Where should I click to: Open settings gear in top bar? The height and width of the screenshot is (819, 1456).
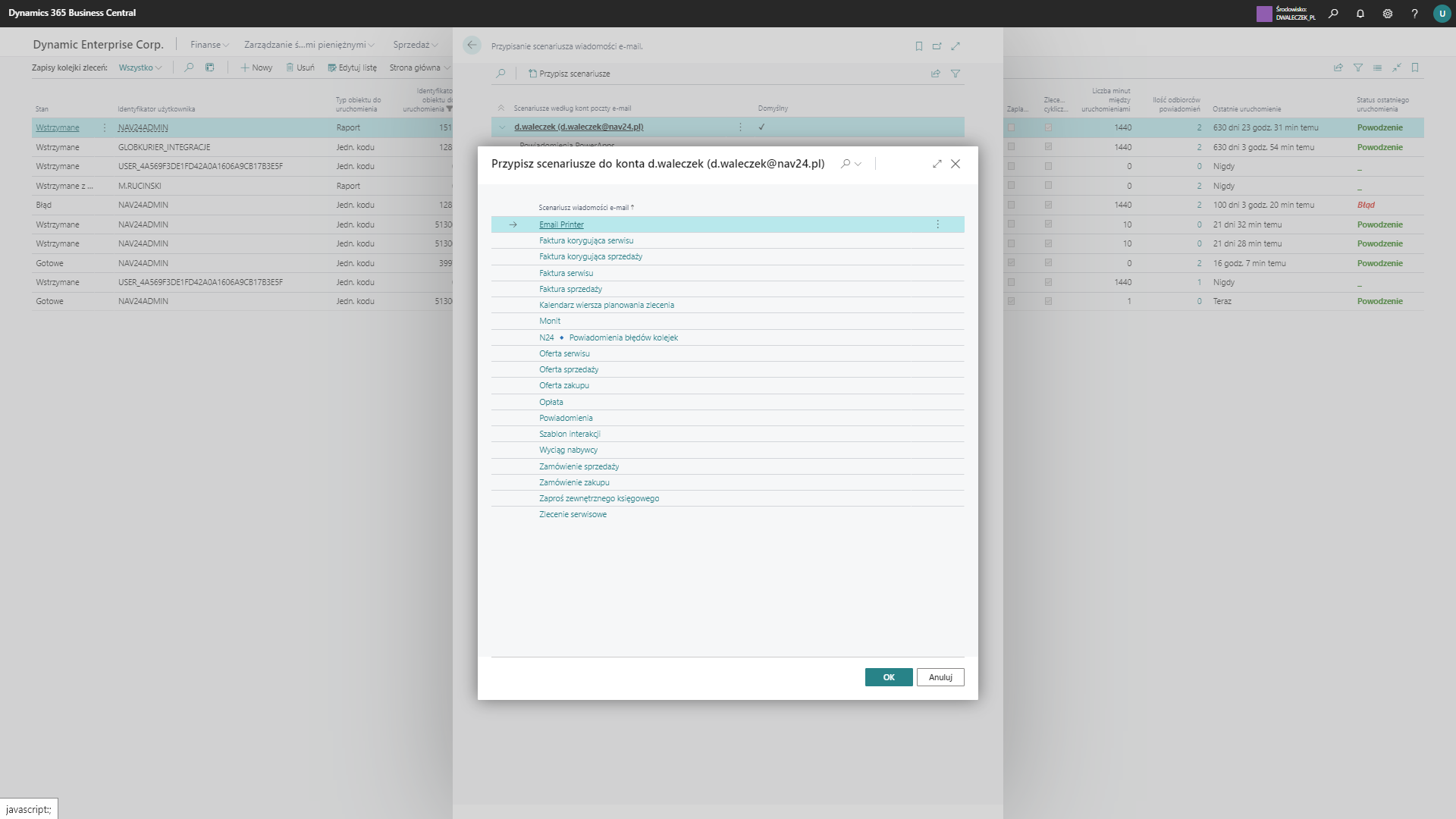[1388, 14]
